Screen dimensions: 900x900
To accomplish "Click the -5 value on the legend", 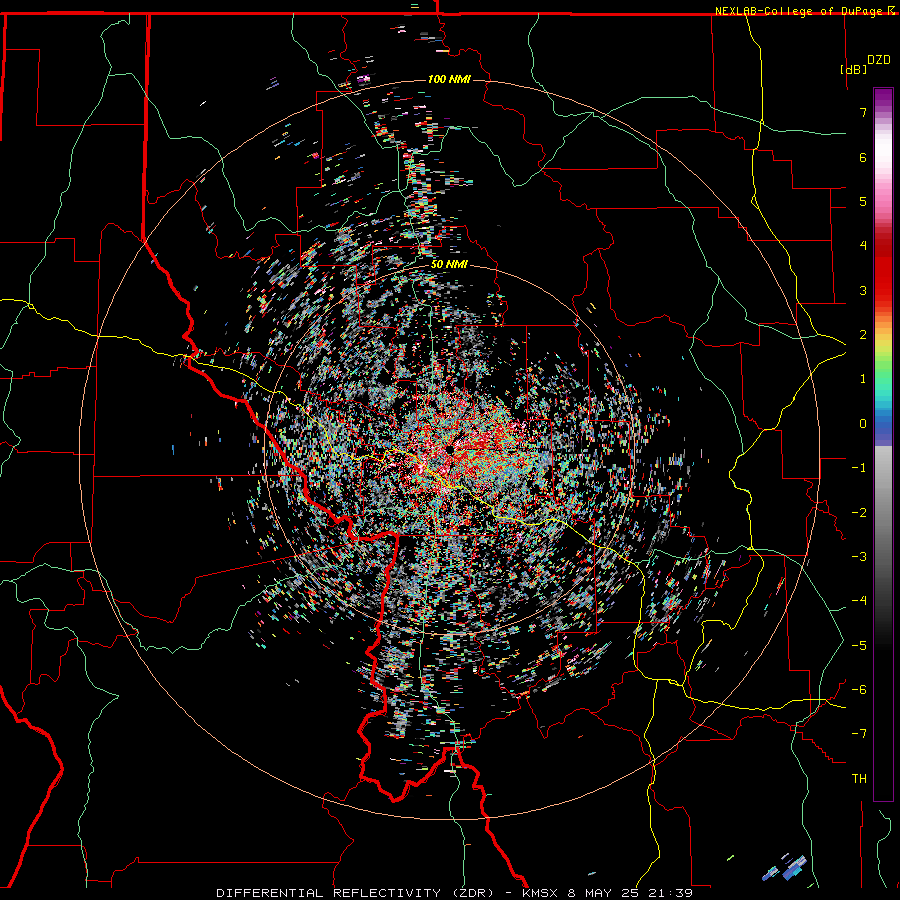I will tap(859, 646).
